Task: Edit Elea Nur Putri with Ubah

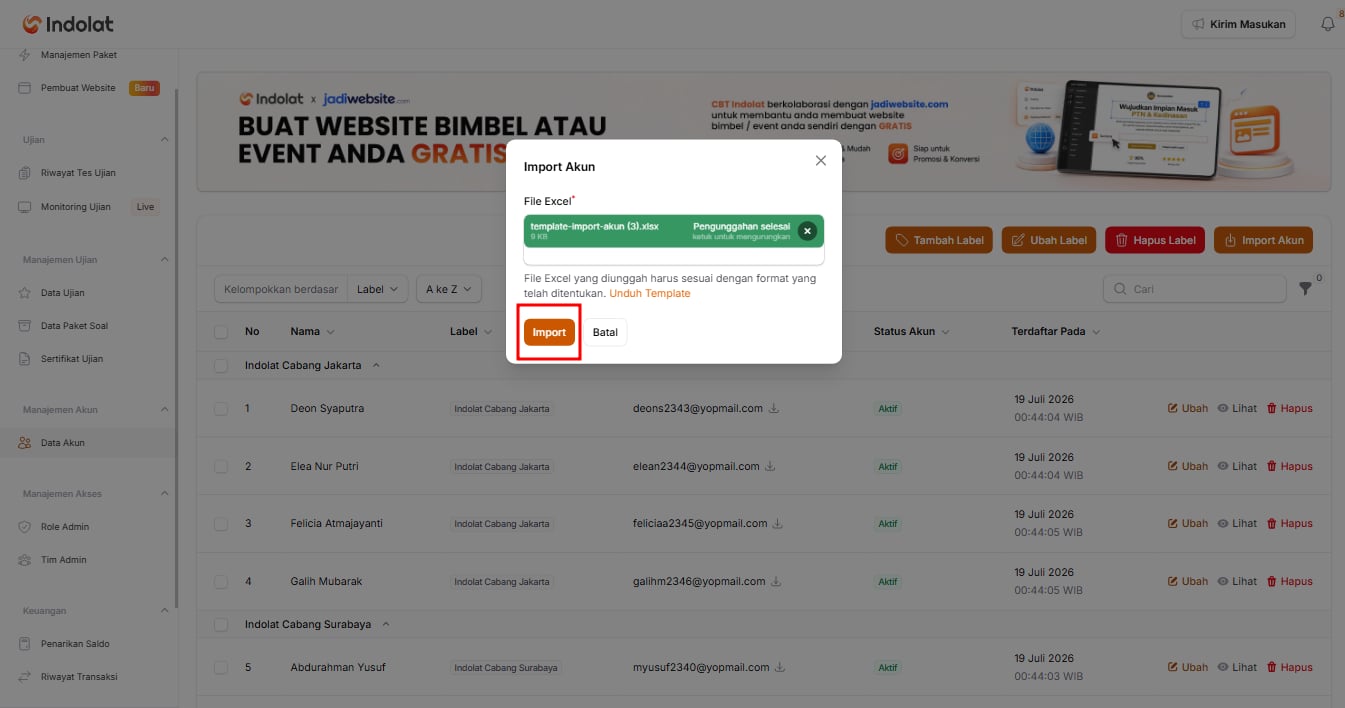Action: [x=1188, y=466]
